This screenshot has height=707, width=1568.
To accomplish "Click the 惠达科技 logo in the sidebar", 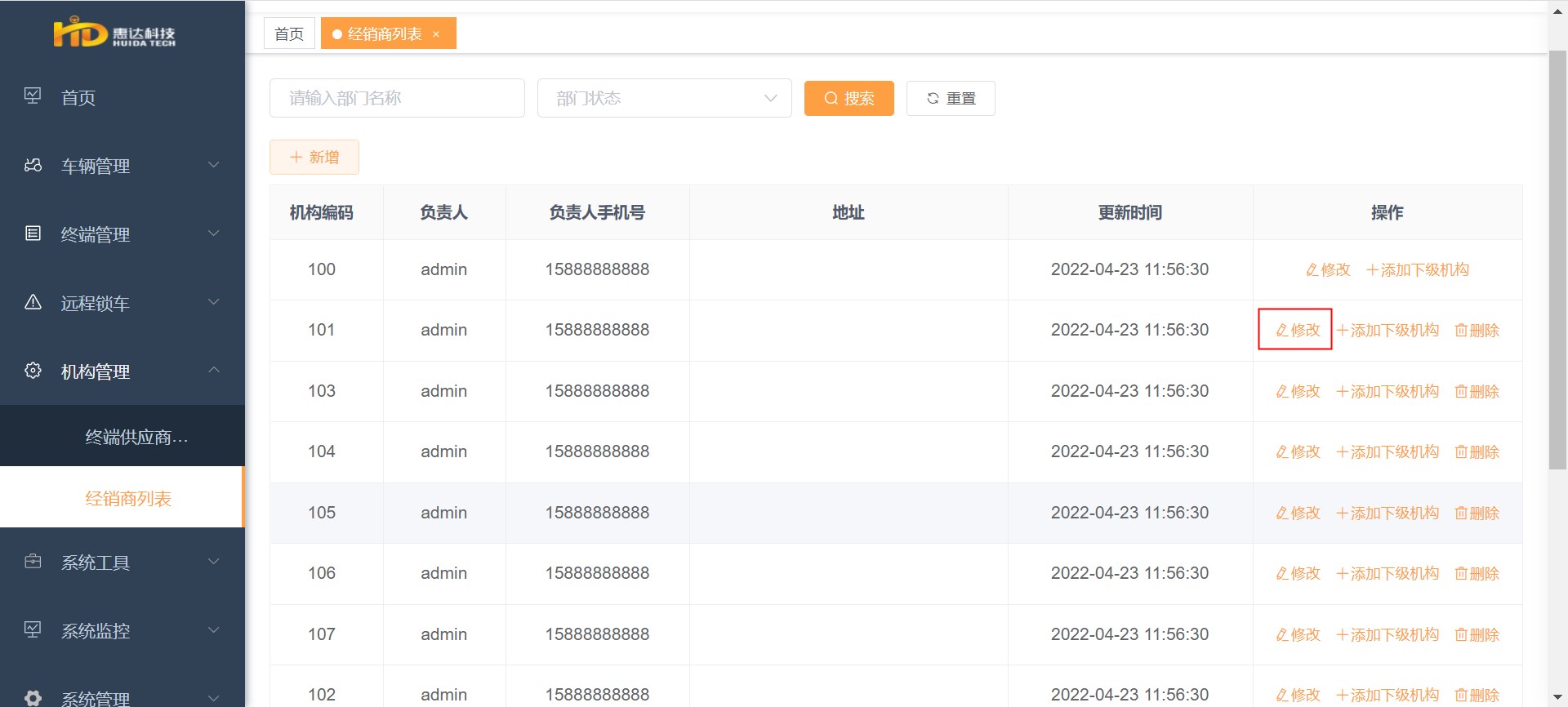I will point(114,33).
